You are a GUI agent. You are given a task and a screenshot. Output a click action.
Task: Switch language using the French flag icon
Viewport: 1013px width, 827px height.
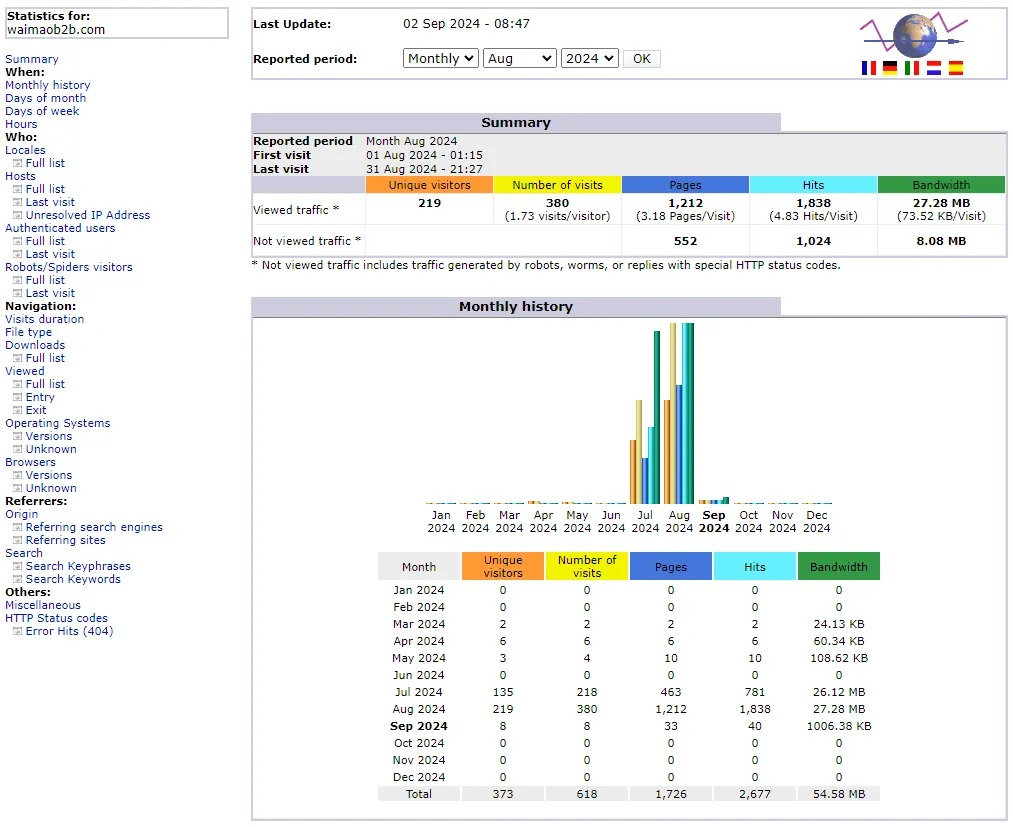click(x=868, y=67)
